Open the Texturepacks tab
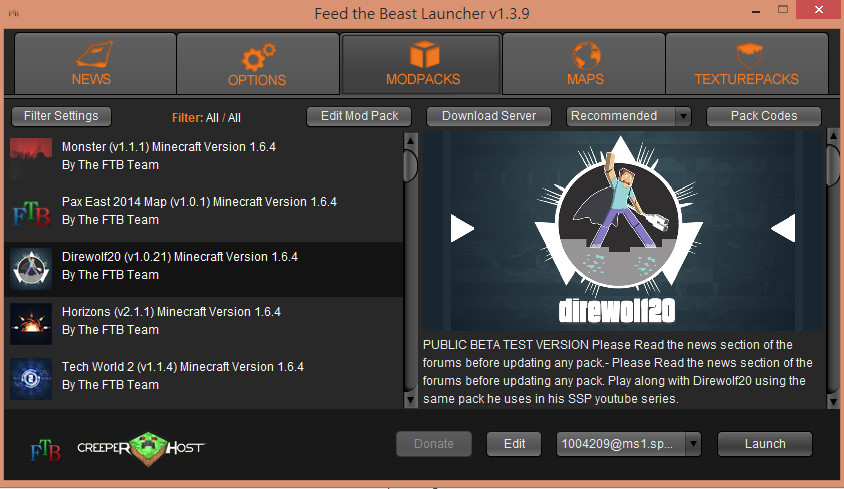The image size is (844, 489). [x=746, y=64]
